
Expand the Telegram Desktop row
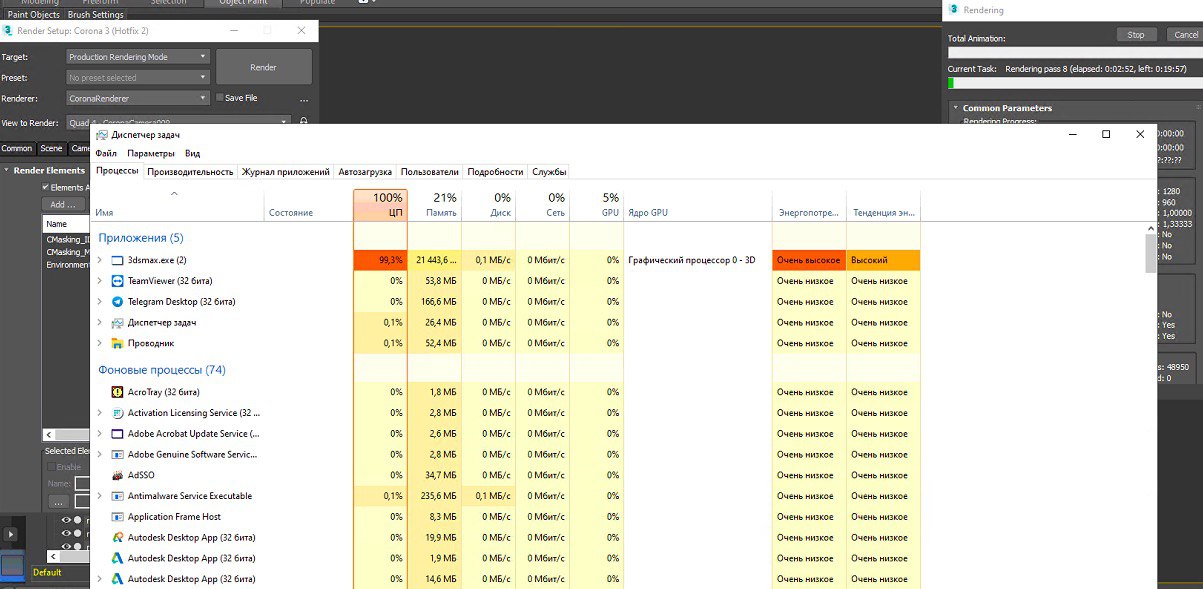point(99,302)
